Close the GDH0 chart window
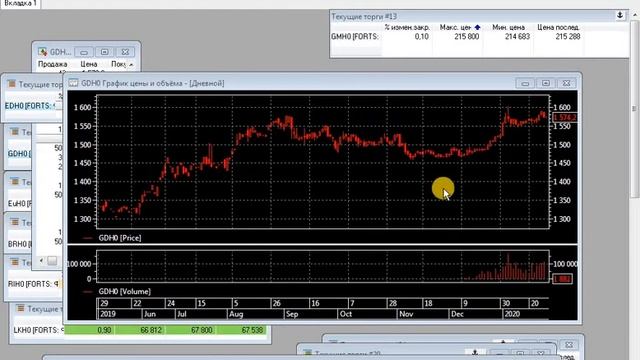Viewport: 640px width, 360px height. click(567, 83)
